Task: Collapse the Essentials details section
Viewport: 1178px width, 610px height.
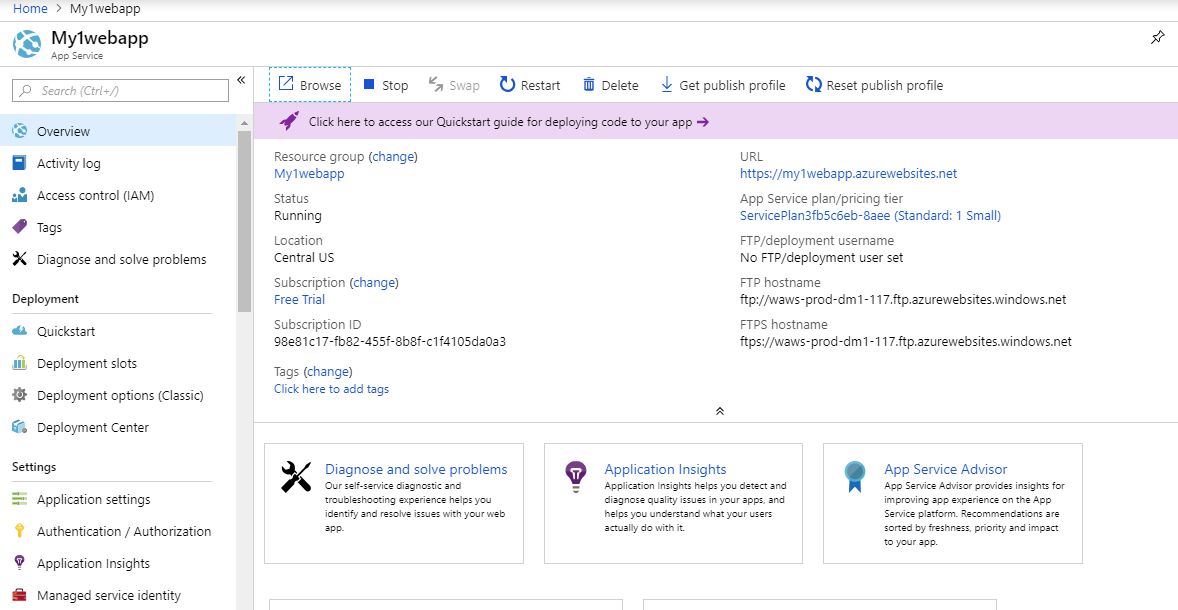Action: point(719,410)
